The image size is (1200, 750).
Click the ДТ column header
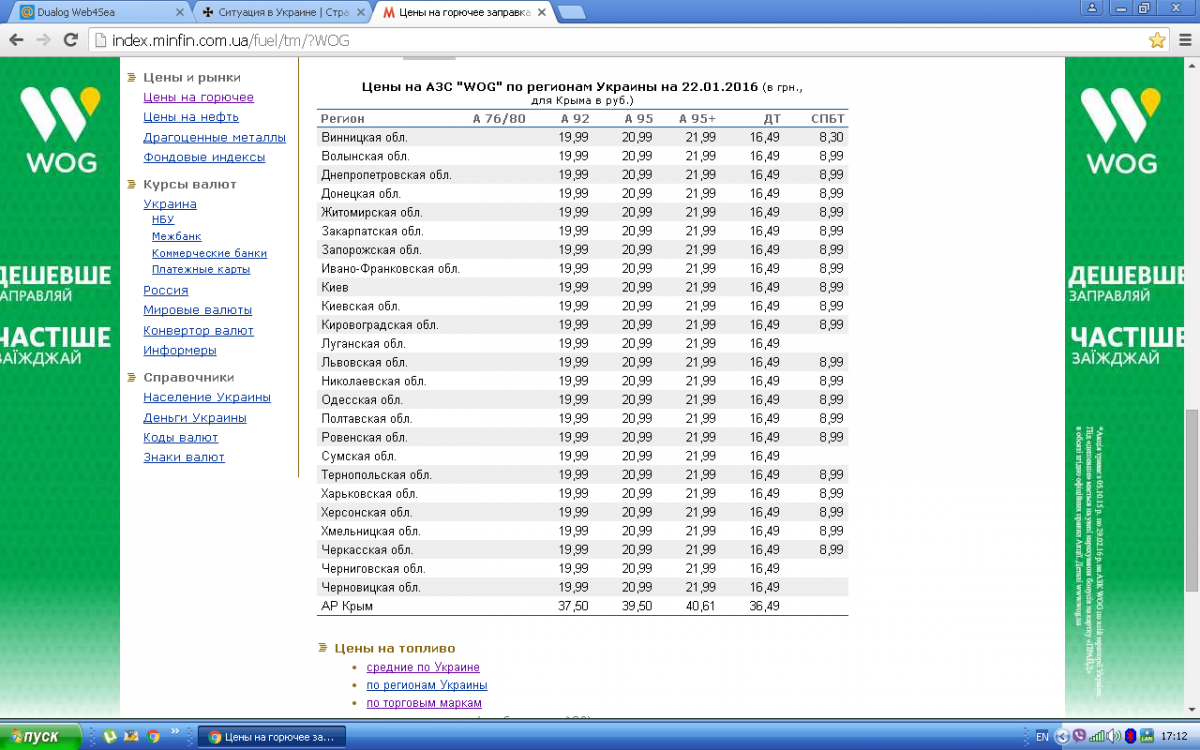(x=772, y=119)
